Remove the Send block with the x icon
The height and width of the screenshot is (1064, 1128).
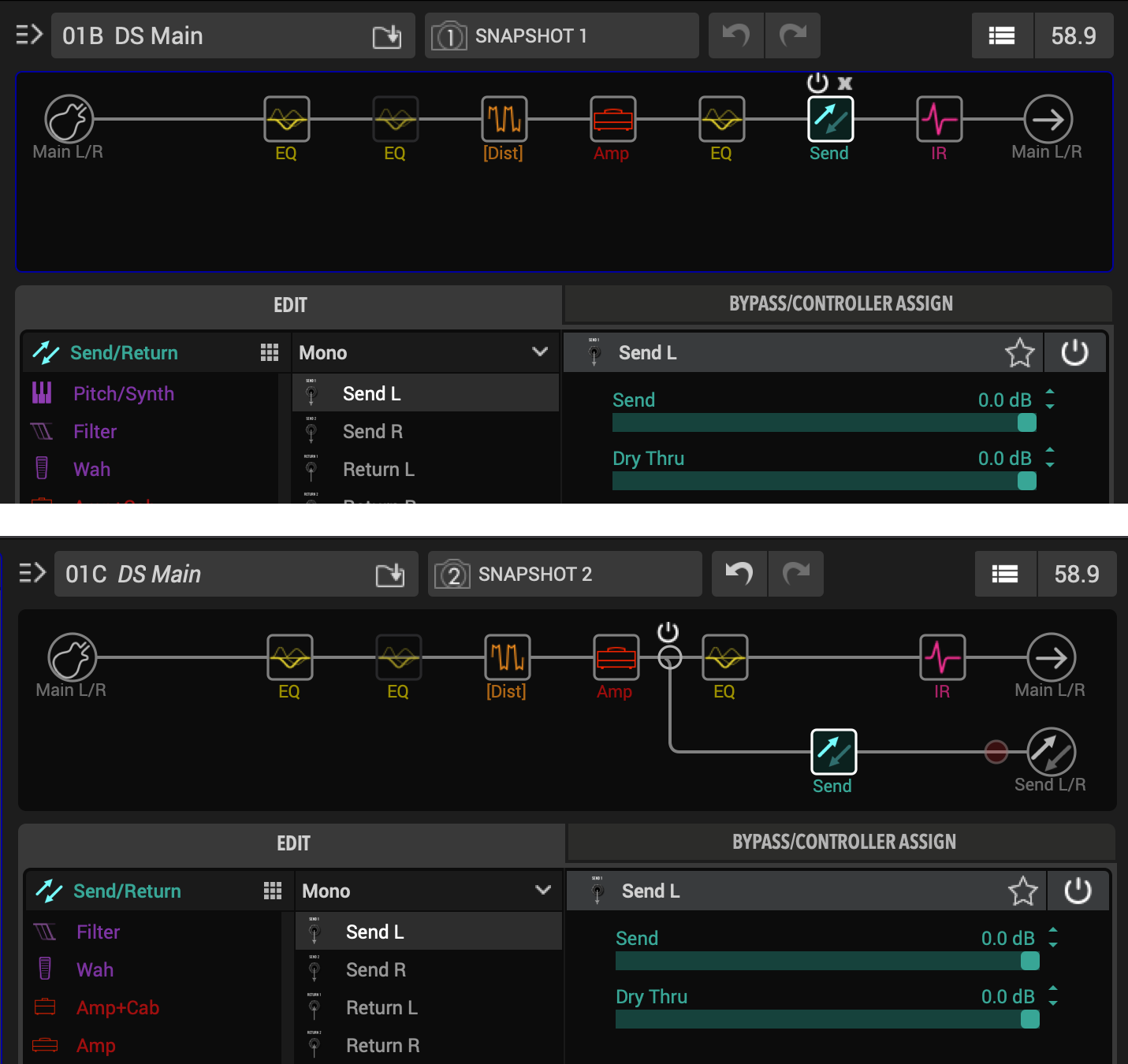[x=845, y=83]
